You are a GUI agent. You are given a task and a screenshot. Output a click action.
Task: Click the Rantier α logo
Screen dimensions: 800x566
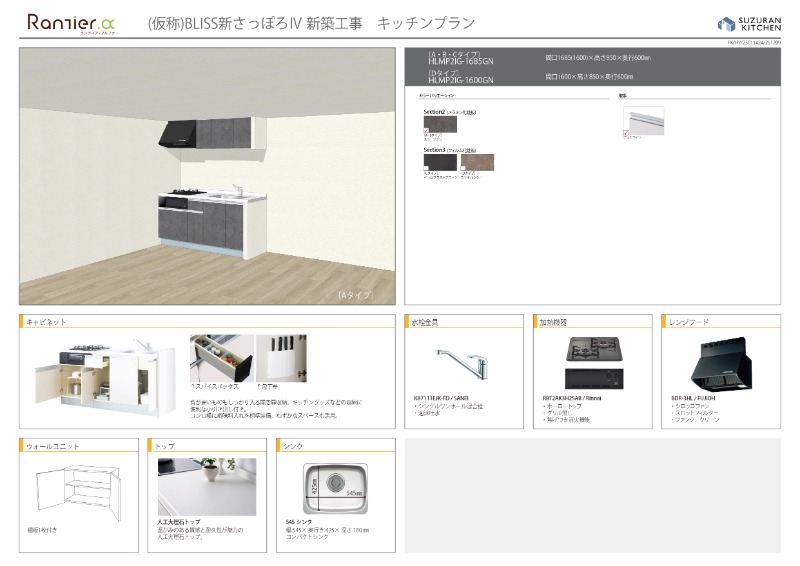click(x=71, y=22)
